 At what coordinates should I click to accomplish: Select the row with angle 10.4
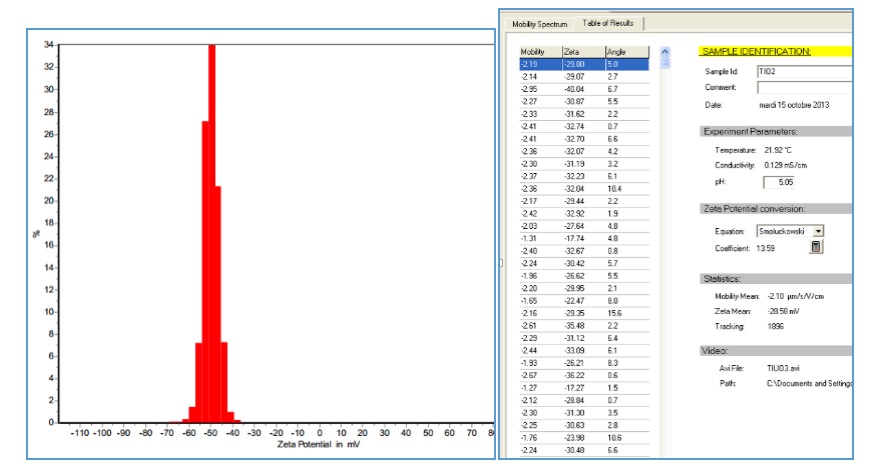[583, 188]
